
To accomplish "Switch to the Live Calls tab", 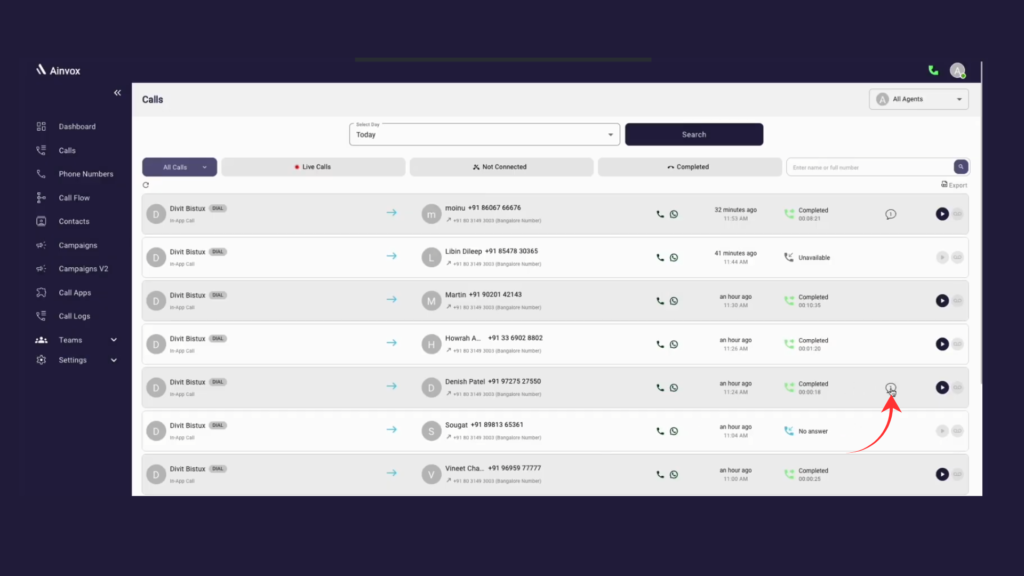I will coord(313,166).
